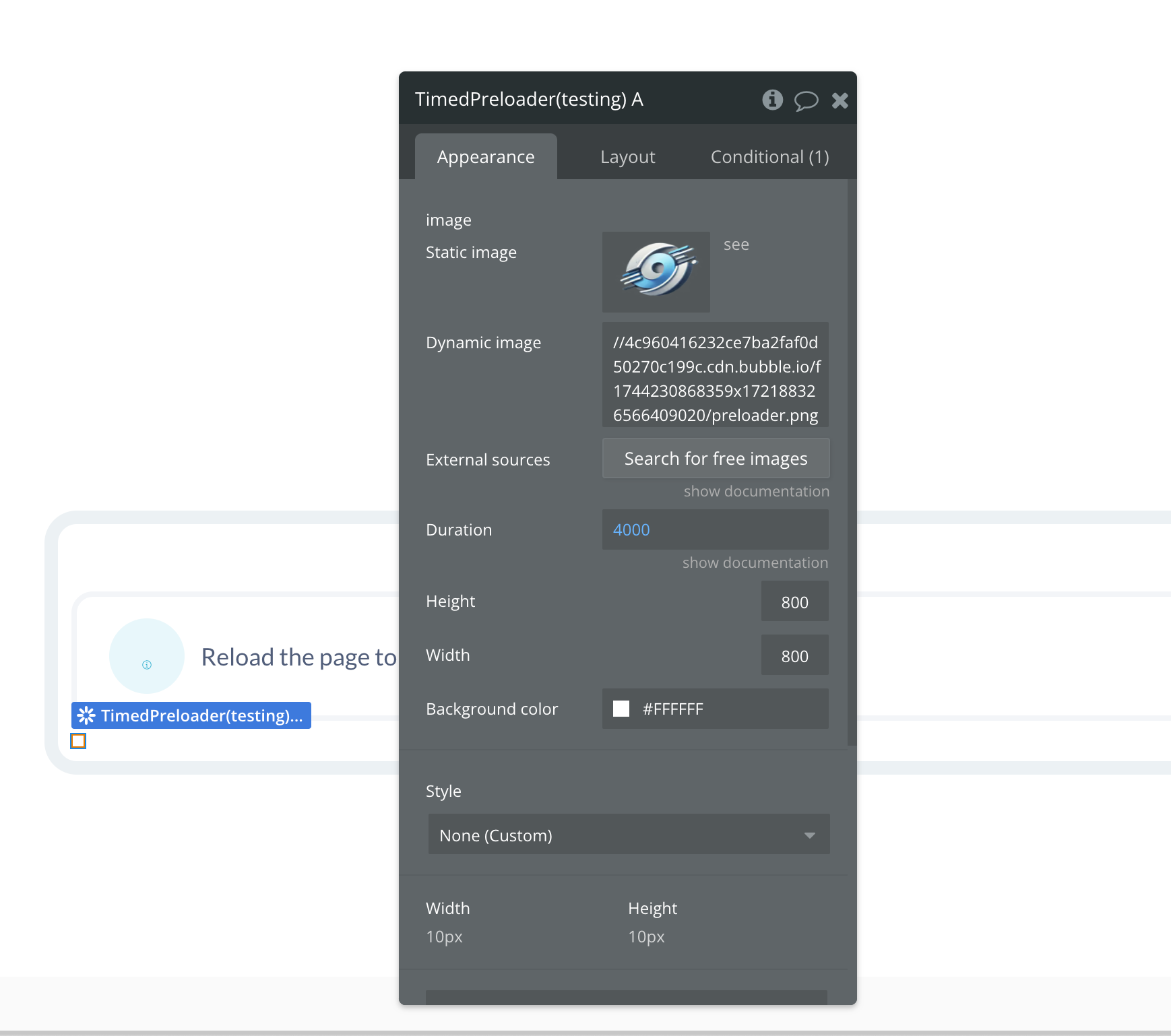Select the Appearance tab
The image size is (1171, 1036).
point(486,157)
